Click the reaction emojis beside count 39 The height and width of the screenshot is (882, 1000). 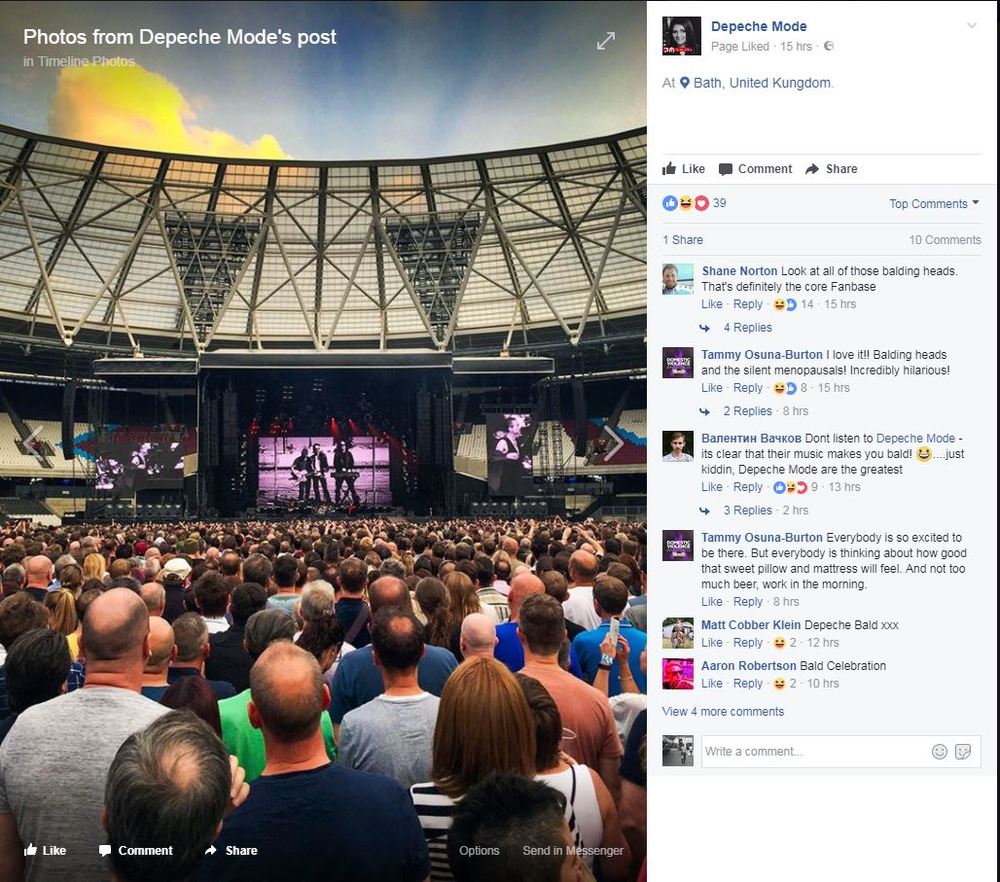point(686,203)
